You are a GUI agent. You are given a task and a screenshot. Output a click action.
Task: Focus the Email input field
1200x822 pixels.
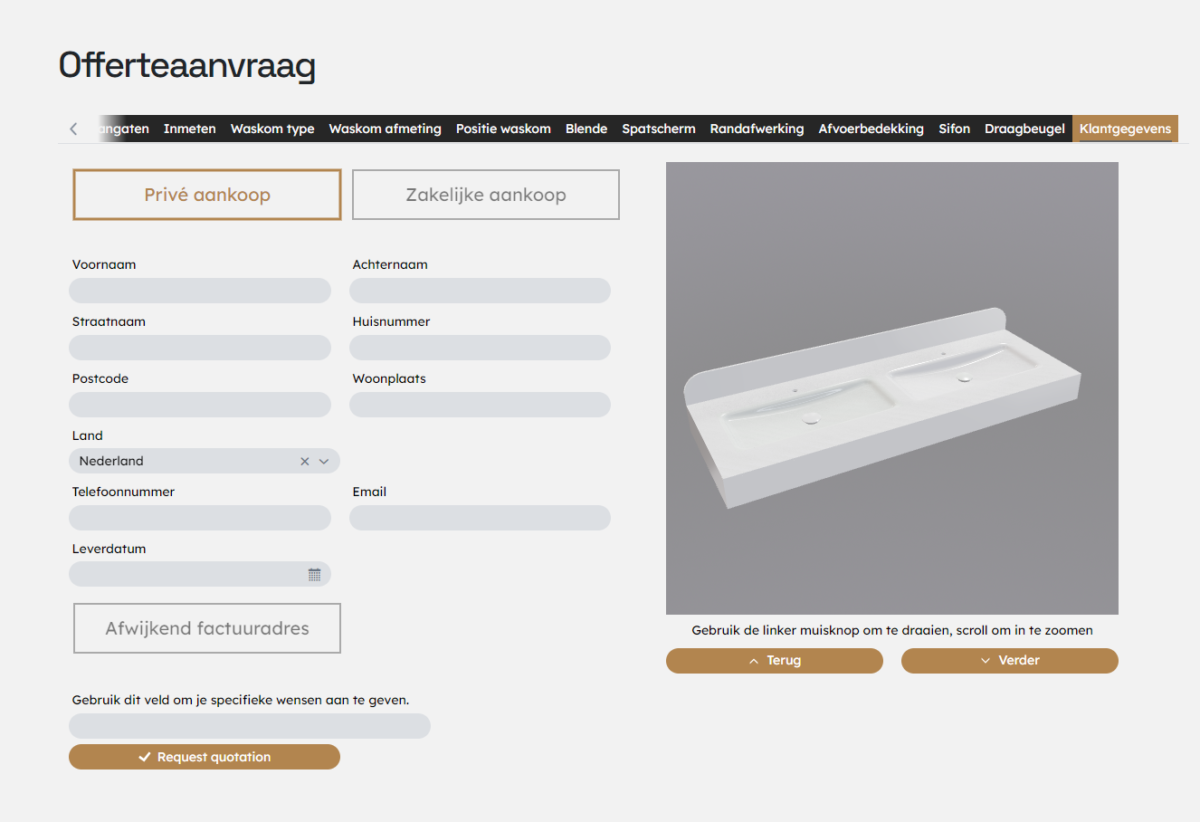point(480,518)
